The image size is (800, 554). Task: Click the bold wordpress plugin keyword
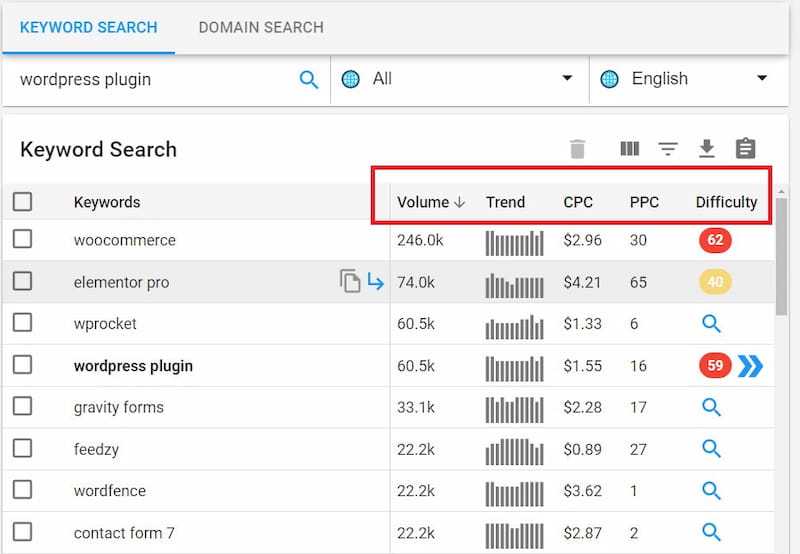tap(133, 366)
